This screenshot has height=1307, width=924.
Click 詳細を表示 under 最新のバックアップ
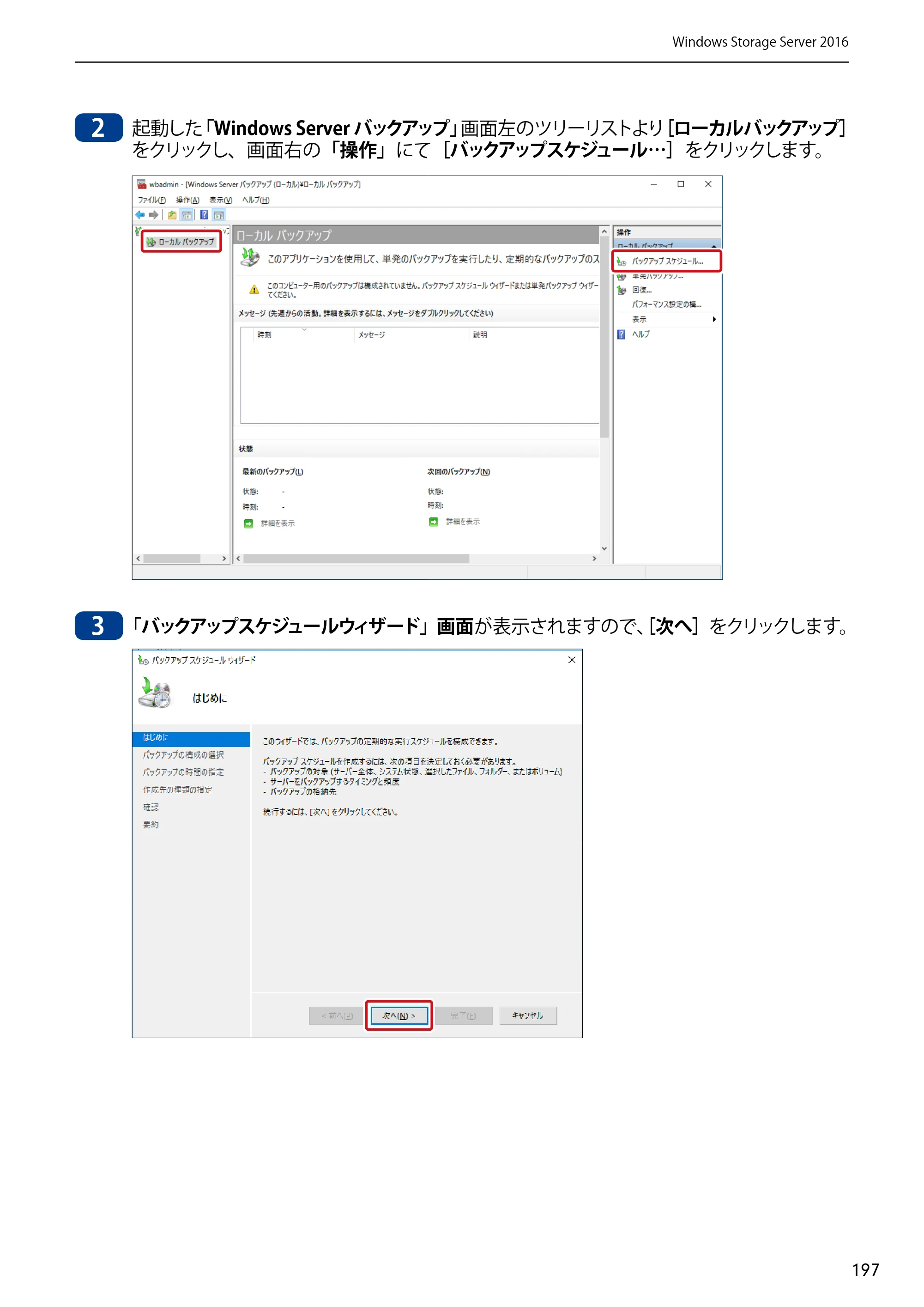[278, 523]
